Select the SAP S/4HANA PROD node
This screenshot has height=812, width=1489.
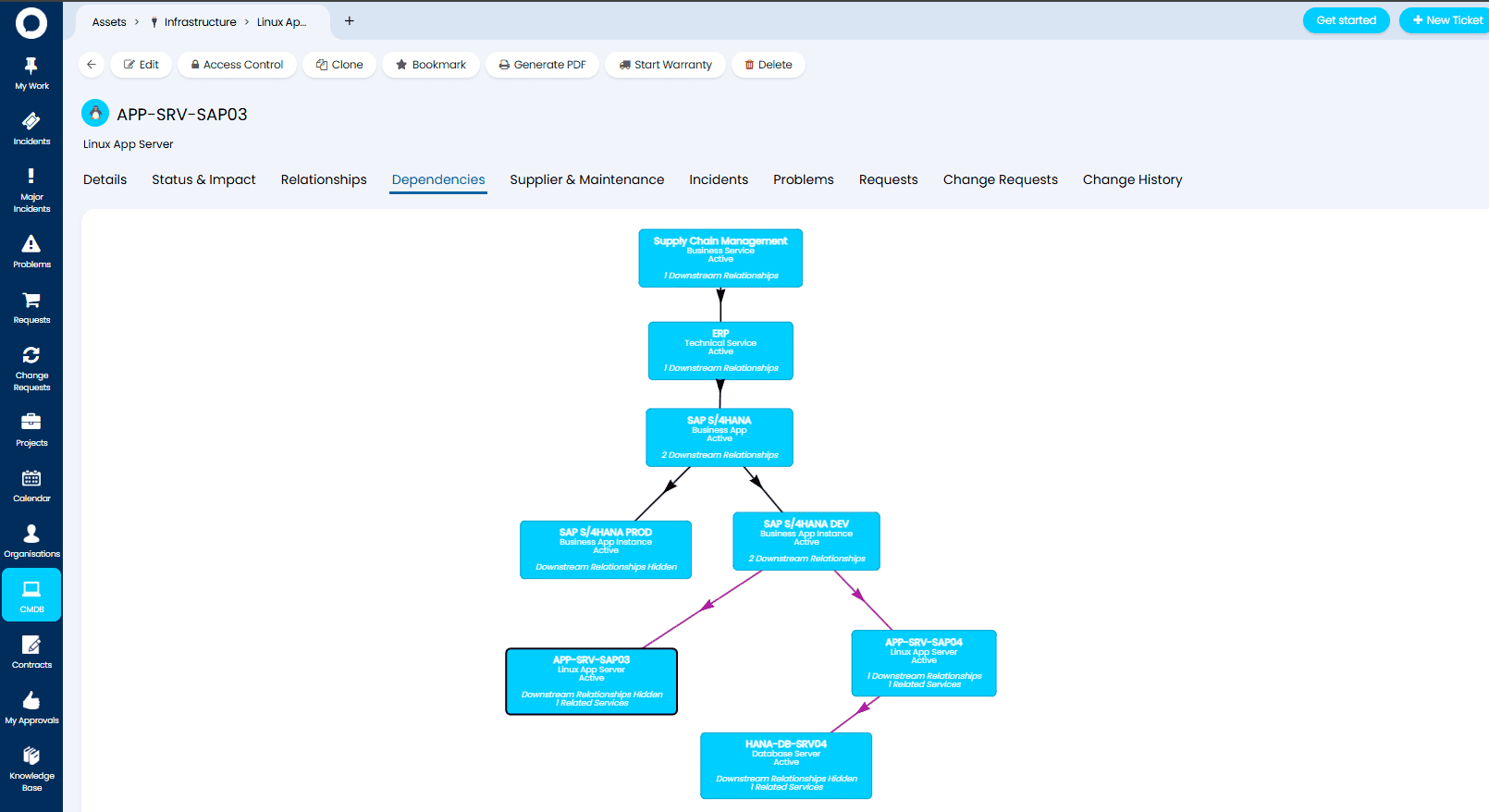606,549
